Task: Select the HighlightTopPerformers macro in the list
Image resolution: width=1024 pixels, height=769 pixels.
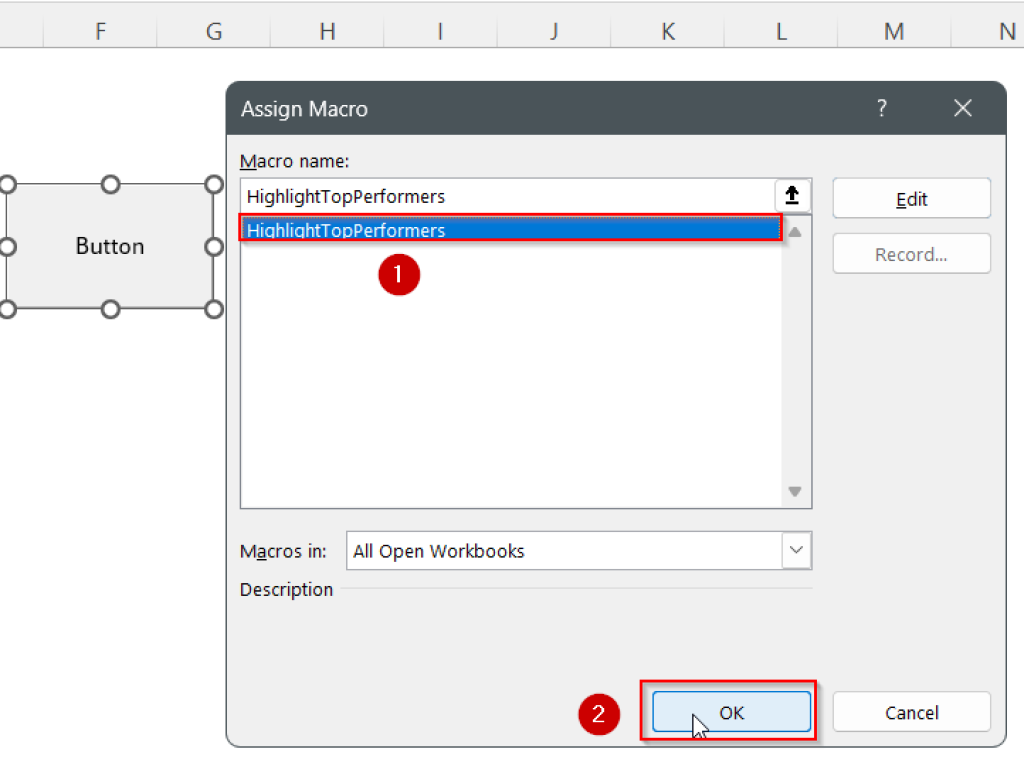Action: click(510, 230)
